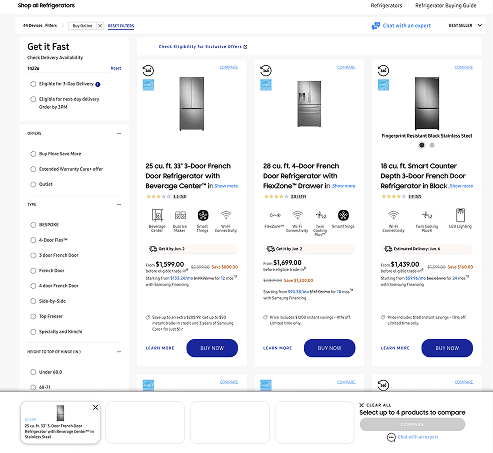Viewport: 493px width, 453px height.
Task: Select the 3 door French Door filter
Action: coord(33,255)
